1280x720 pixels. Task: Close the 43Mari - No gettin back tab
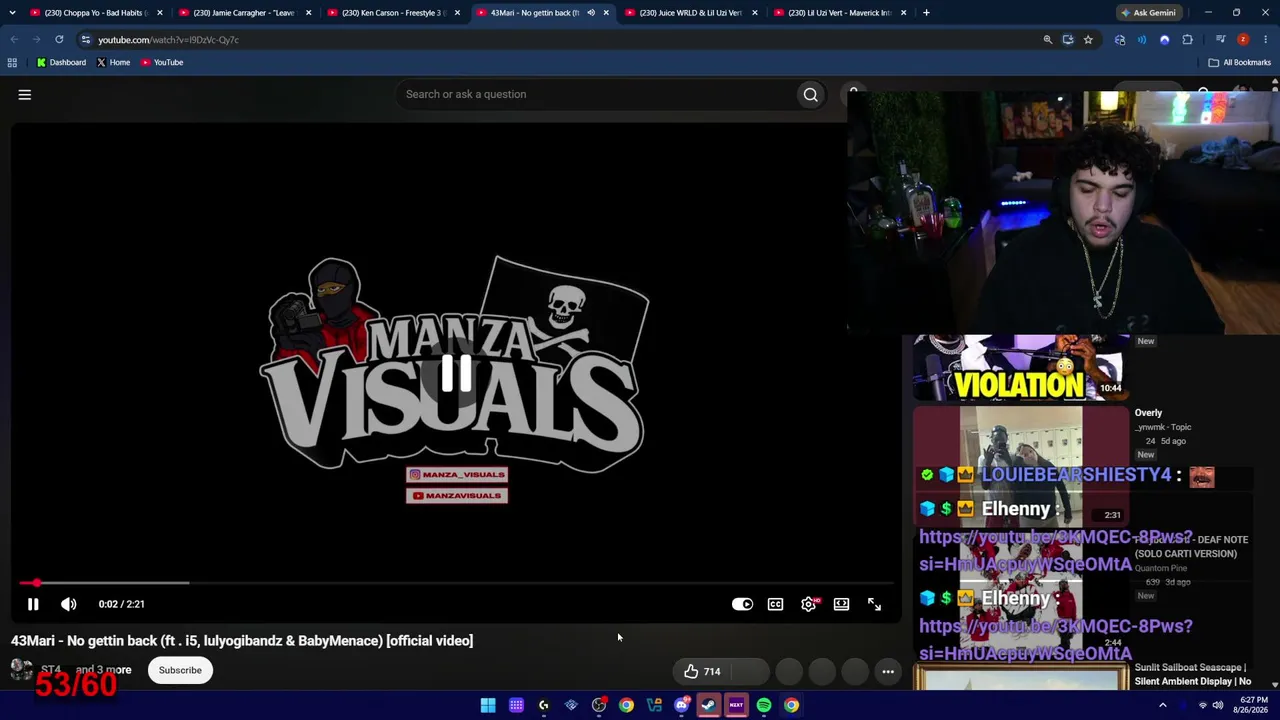click(x=606, y=13)
